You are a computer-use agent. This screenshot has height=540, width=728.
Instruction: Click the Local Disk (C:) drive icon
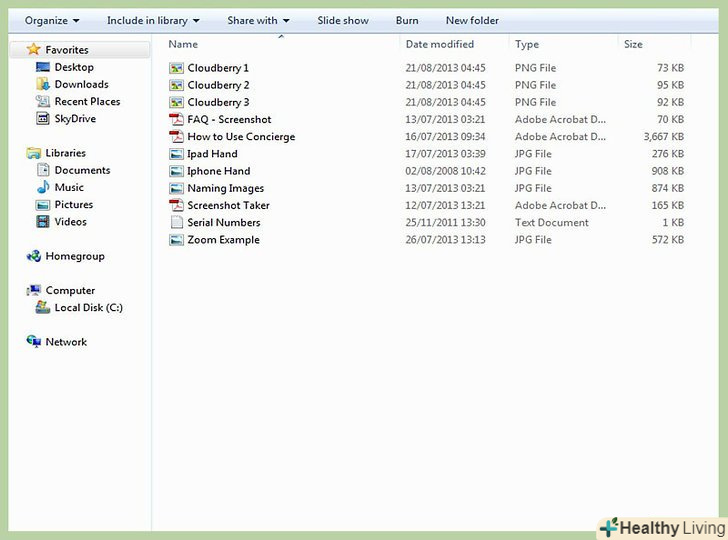point(43,307)
